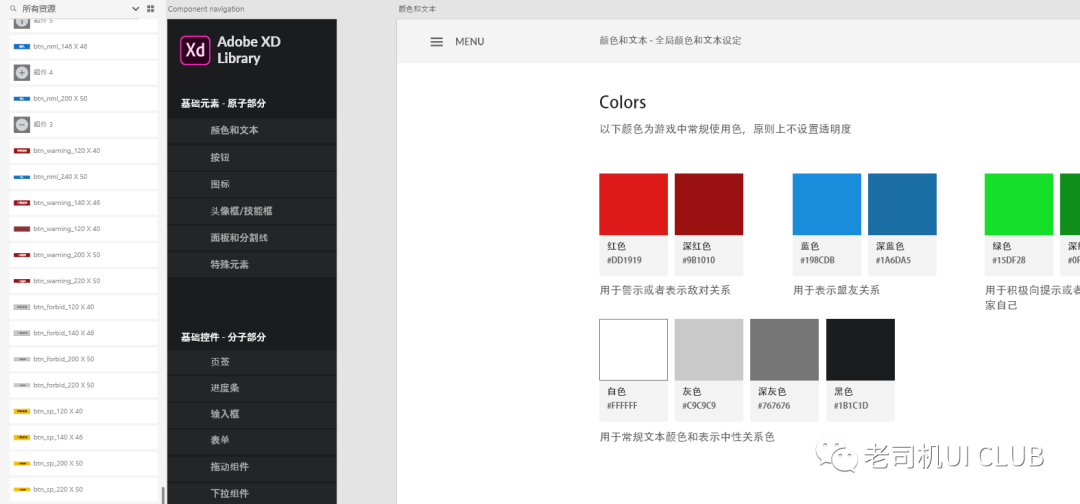Pick the black #1B1C1D color swatch
Viewport: 1080px width, 504px height.
[860, 350]
